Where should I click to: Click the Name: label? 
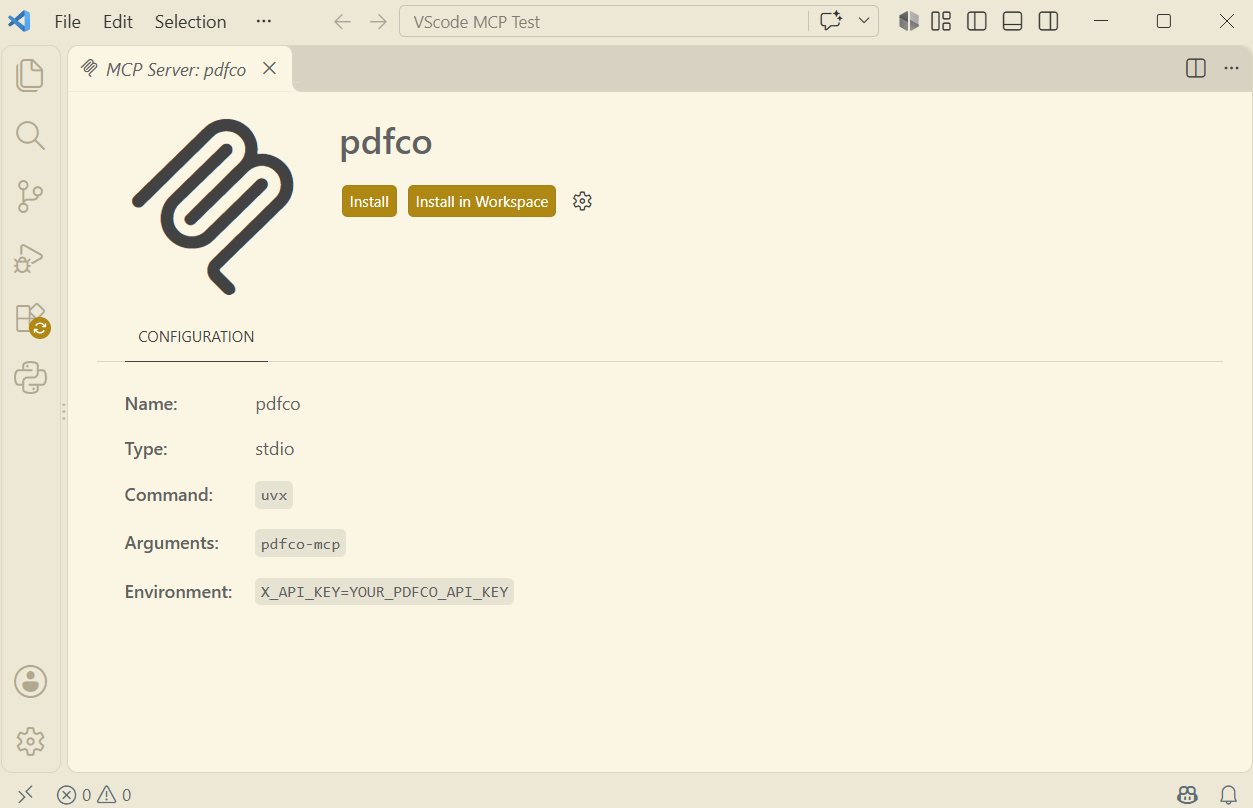click(x=151, y=404)
